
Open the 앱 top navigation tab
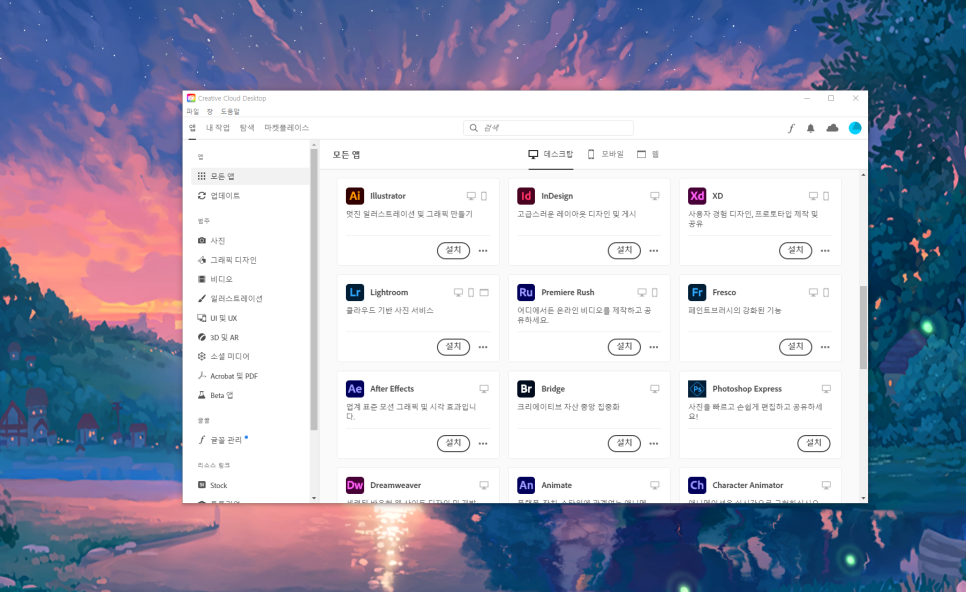[x=192, y=128]
